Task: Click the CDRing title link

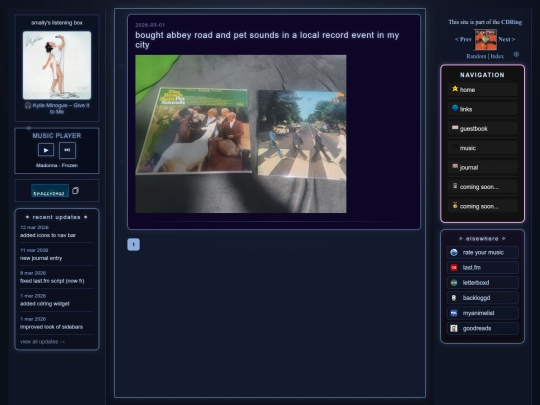Action: pyautogui.click(x=511, y=22)
